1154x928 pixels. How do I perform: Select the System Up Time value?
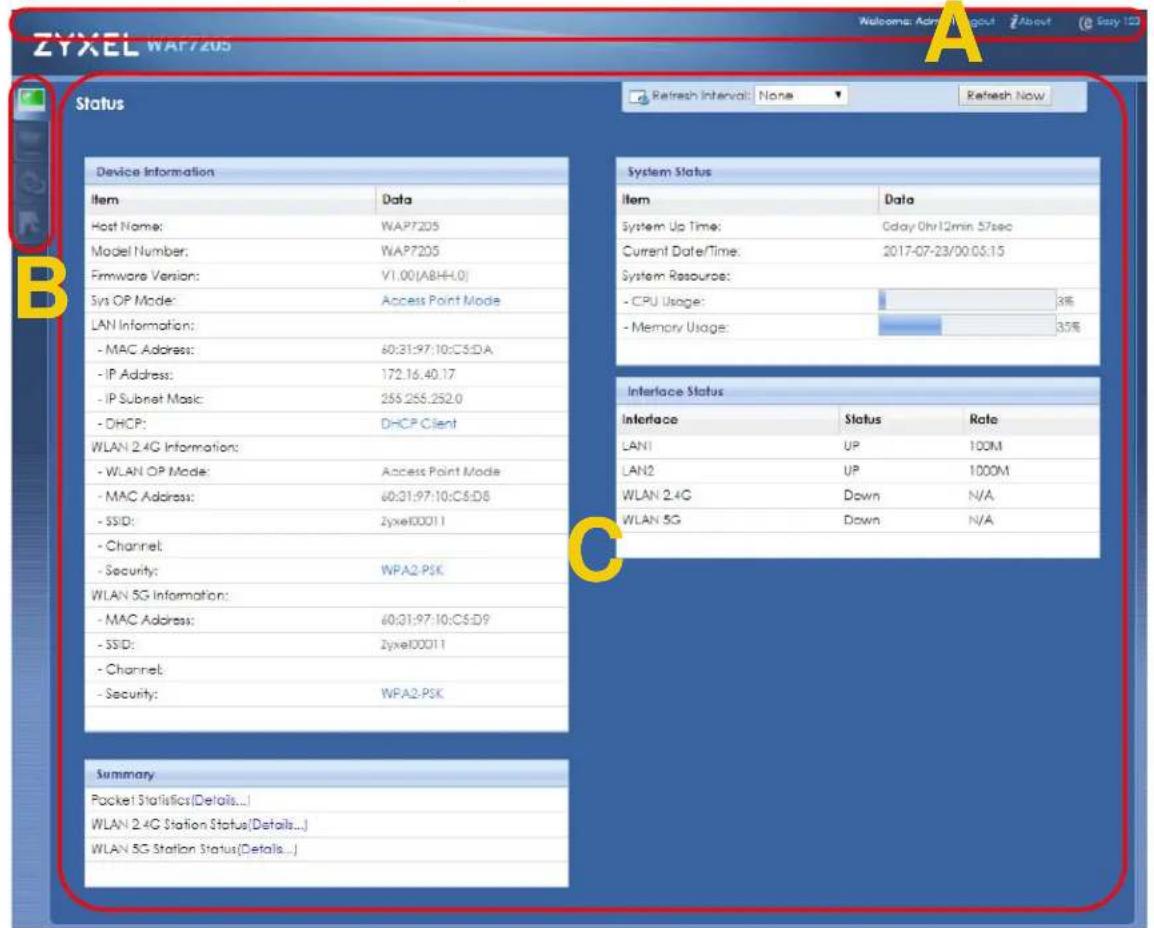pos(947,226)
